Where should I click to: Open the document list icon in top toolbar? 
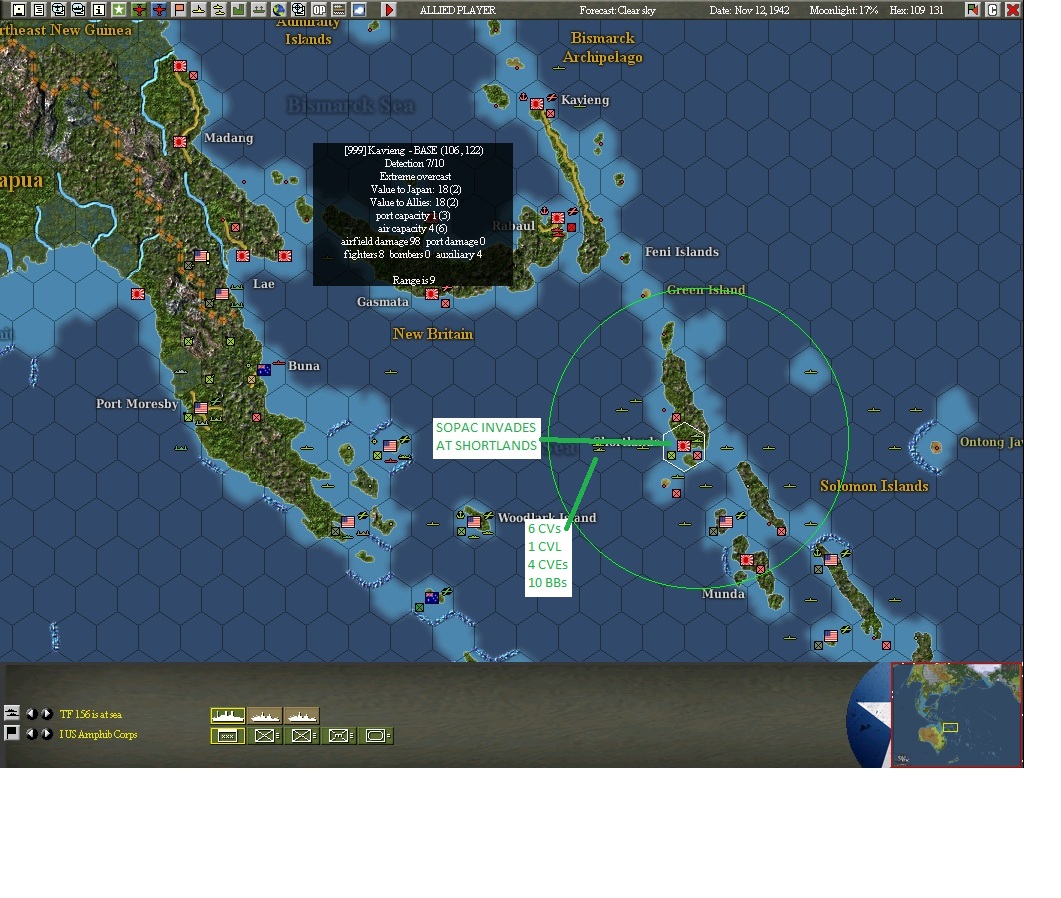coord(39,9)
